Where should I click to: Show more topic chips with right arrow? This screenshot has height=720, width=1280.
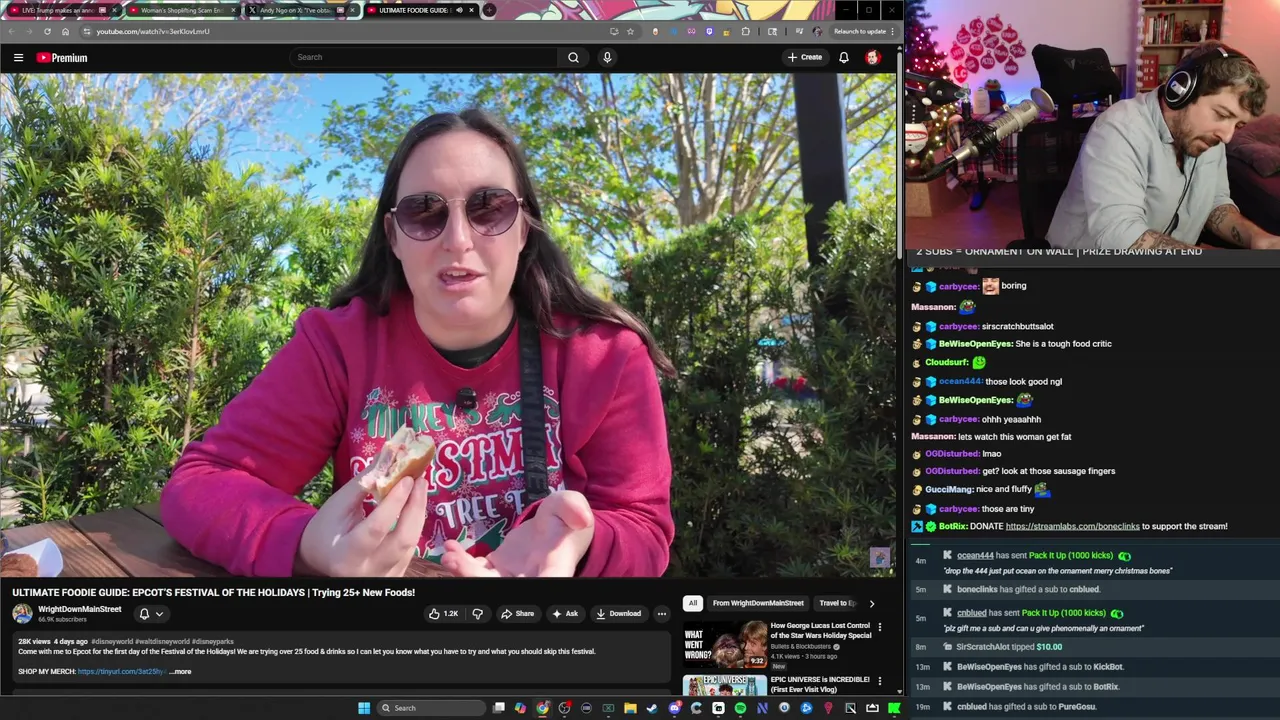871,603
